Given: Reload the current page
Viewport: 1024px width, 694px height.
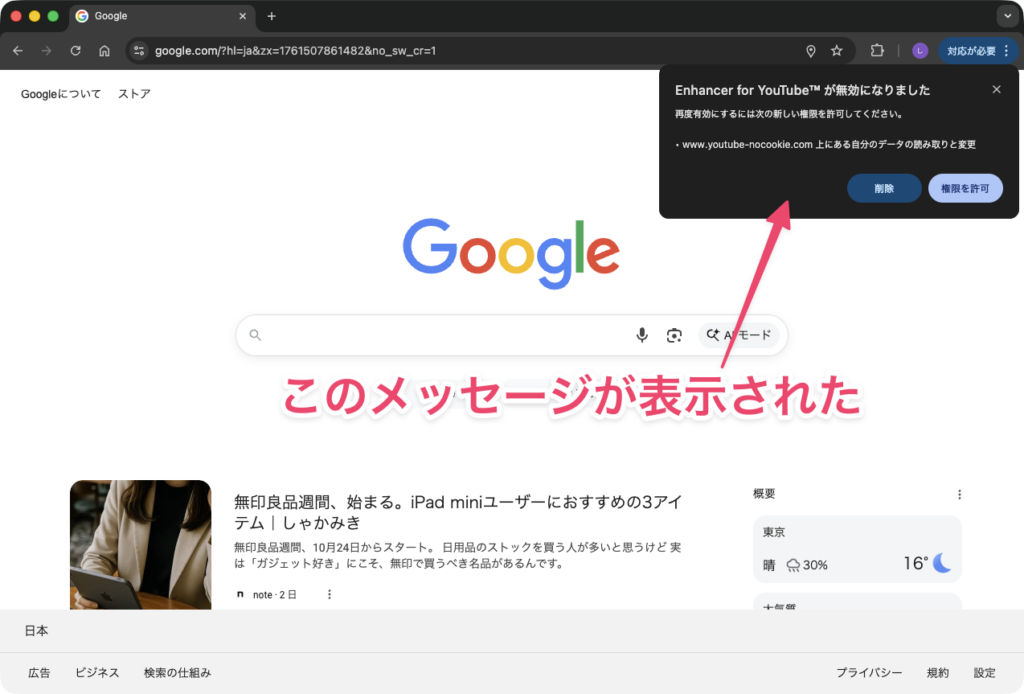Looking at the screenshot, I should tap(75, 51).
